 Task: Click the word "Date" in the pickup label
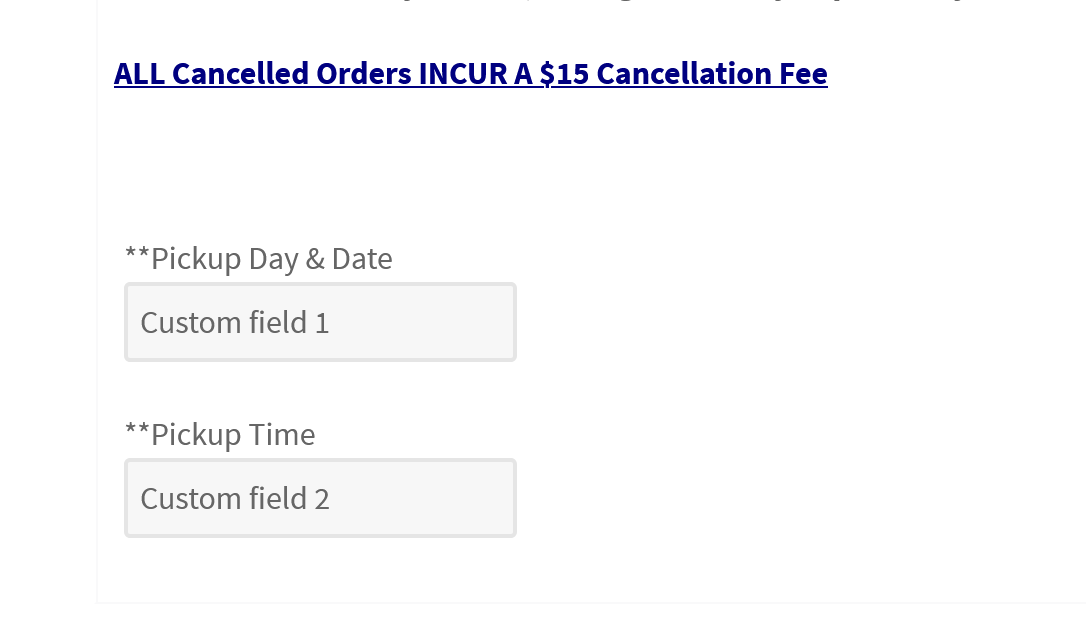362,259
